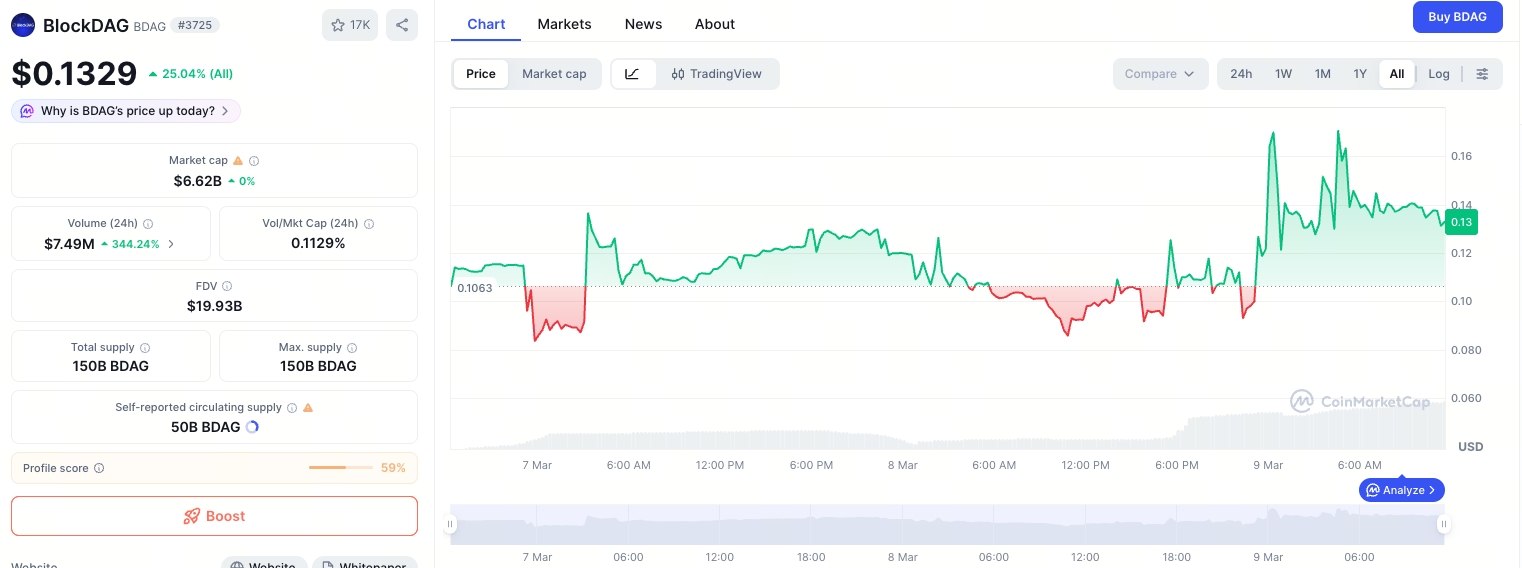The image size is (1522, 568).
Task: Open chart settings sliders icon
Action: [1482, 74]
